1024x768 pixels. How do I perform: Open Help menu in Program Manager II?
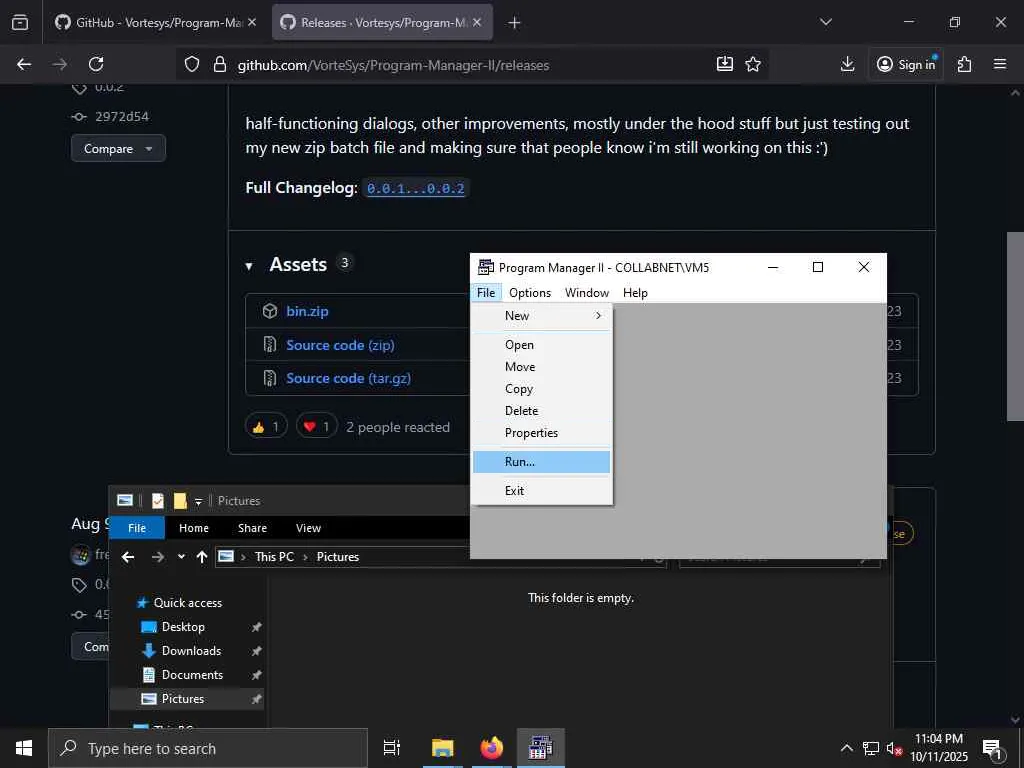click(x=635, y=293)
